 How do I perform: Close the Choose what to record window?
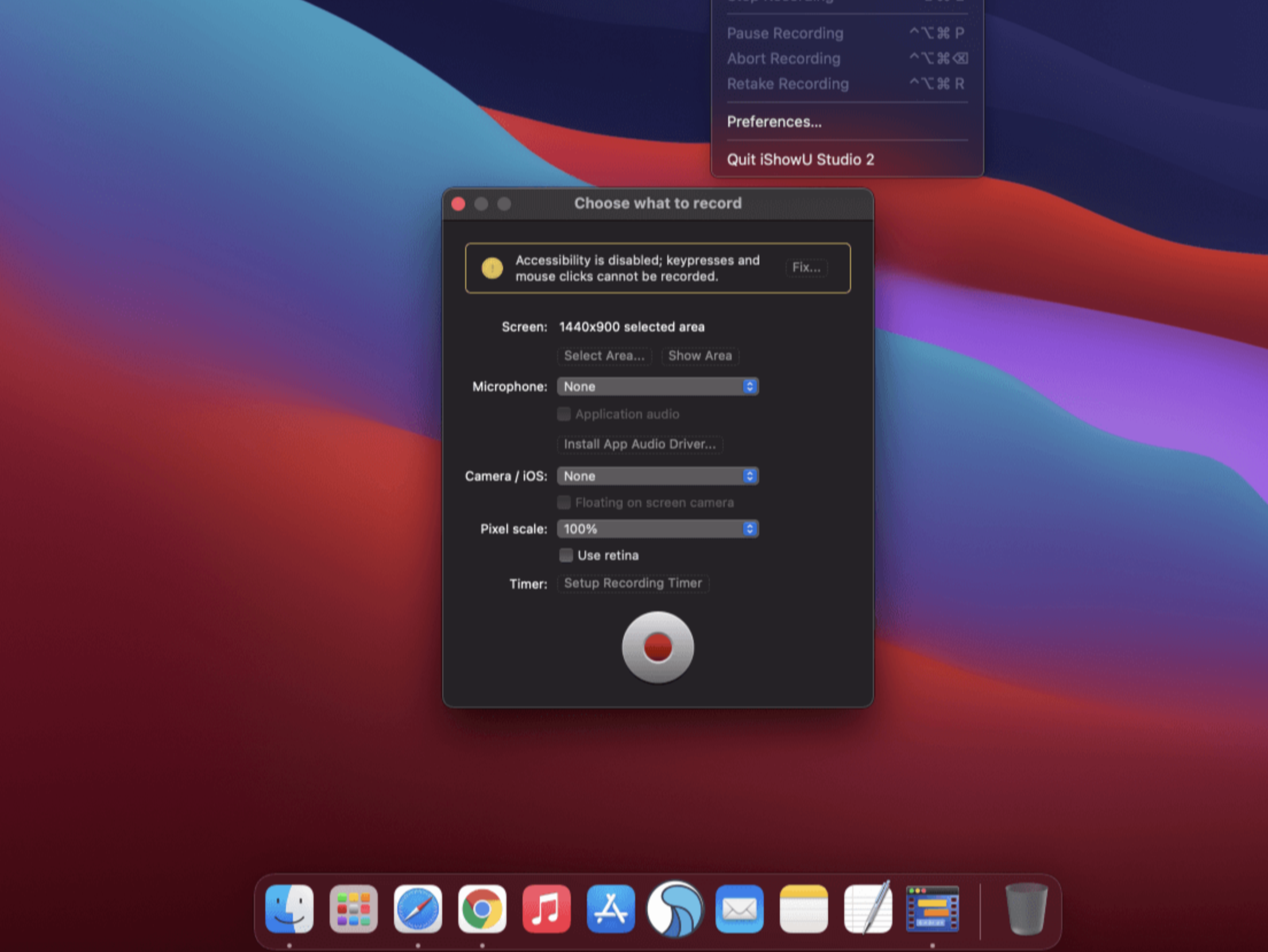458,204
